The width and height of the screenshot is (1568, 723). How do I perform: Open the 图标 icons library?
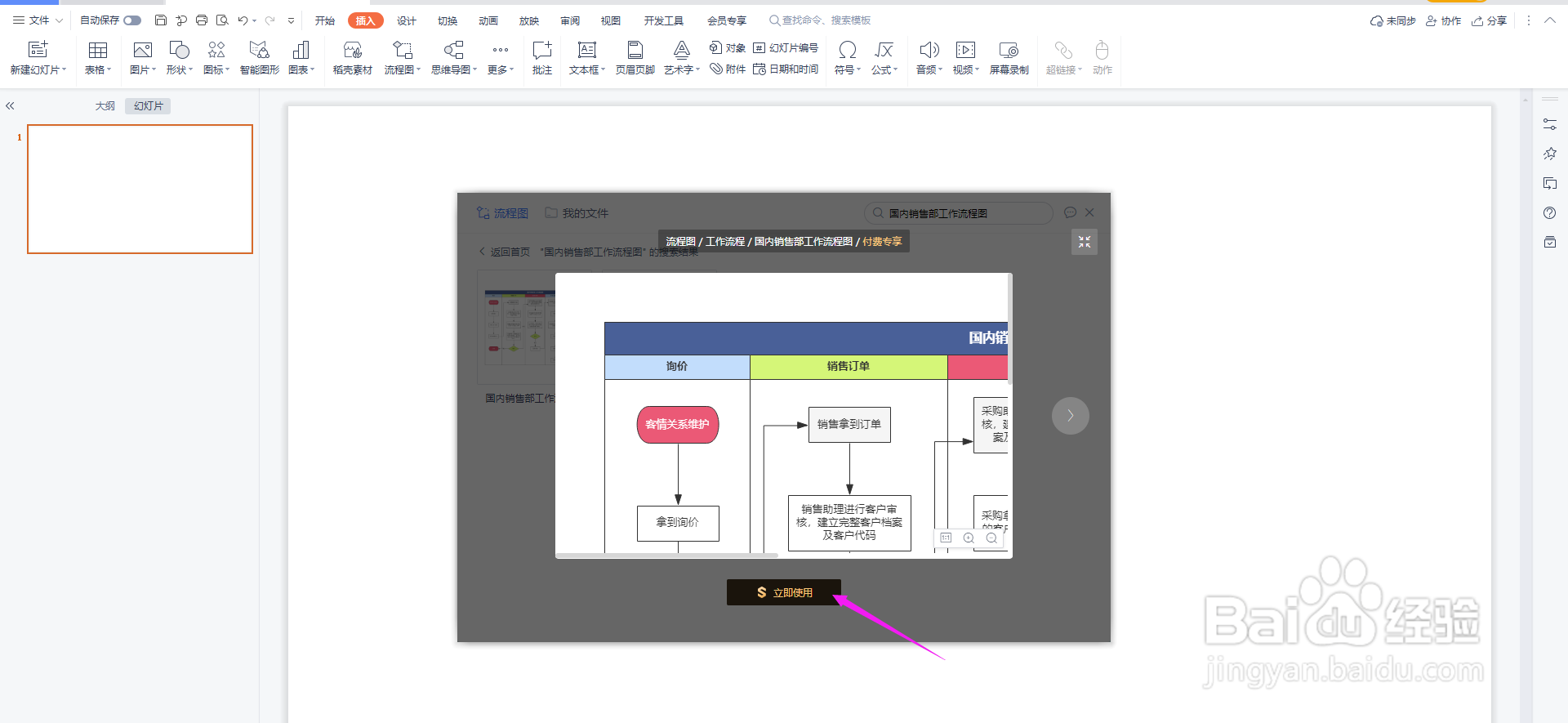(x=216, y=58)
